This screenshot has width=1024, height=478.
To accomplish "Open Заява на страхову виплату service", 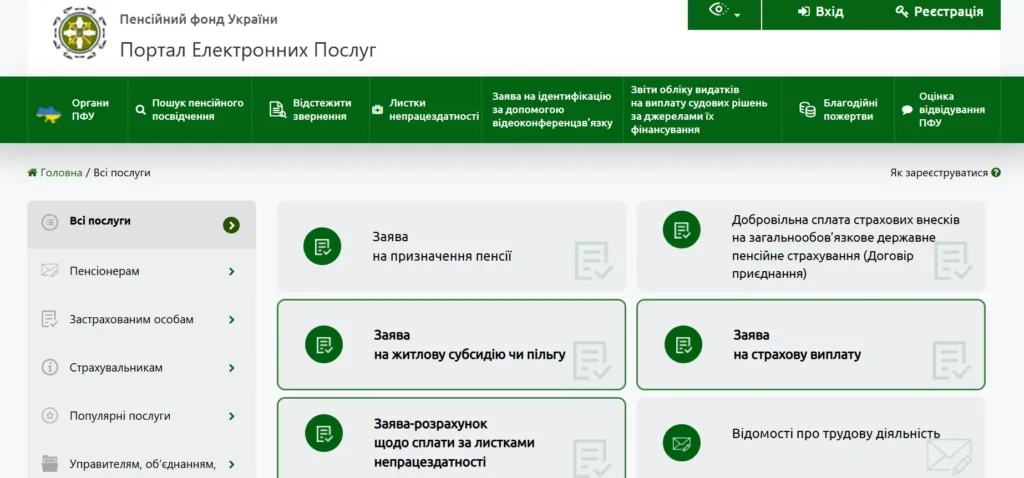I will (811, 345).
